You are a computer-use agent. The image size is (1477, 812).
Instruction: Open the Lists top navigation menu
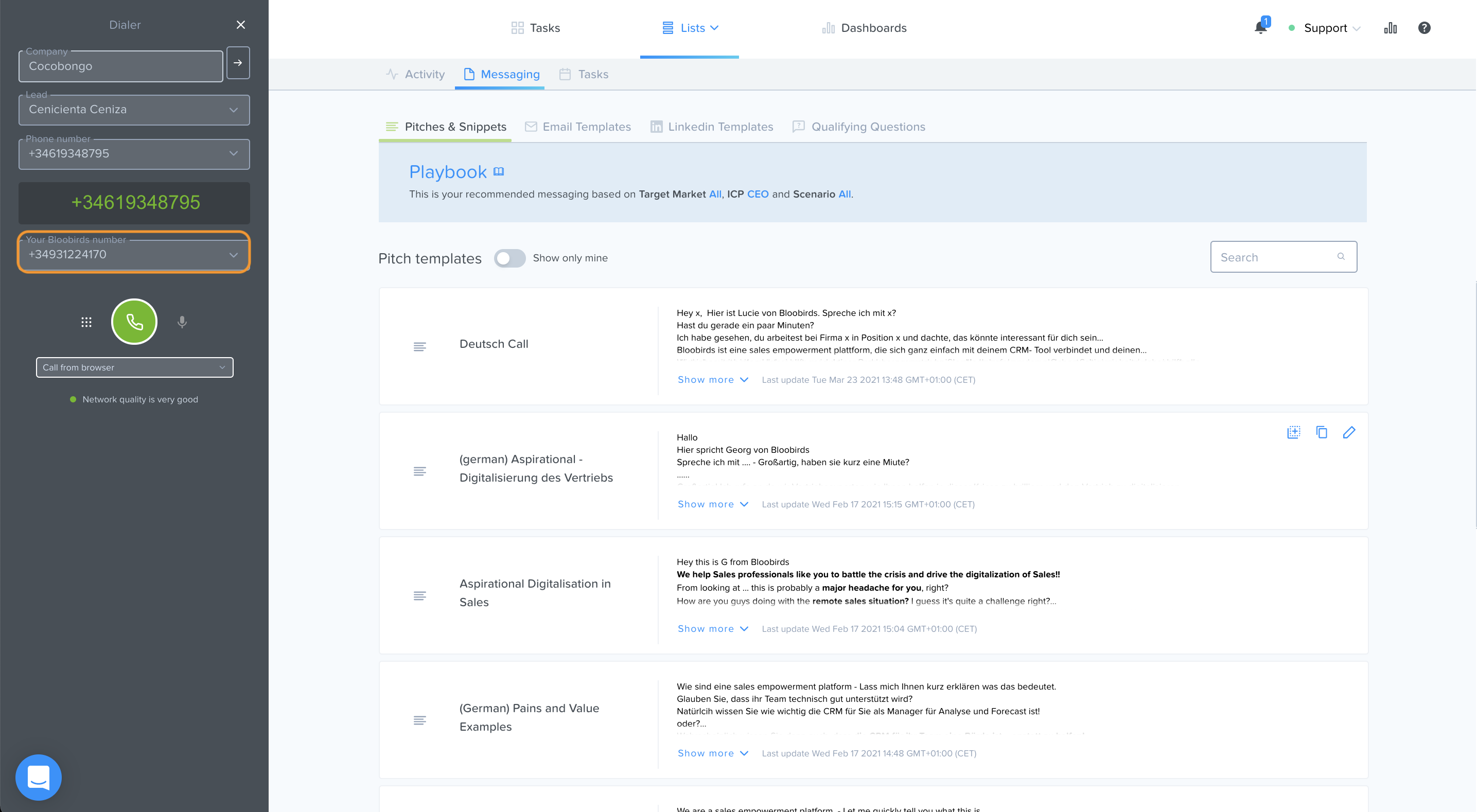(690, 28)
